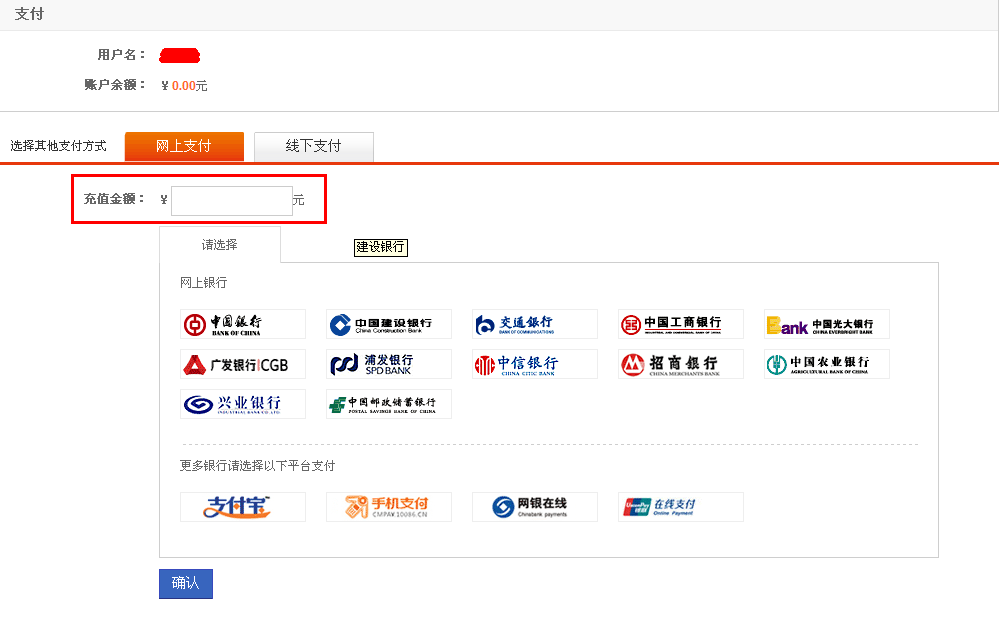The width and height of the screenshot is (999, 621).
Task: Select Bank of China logo
Action: point(243,324)
